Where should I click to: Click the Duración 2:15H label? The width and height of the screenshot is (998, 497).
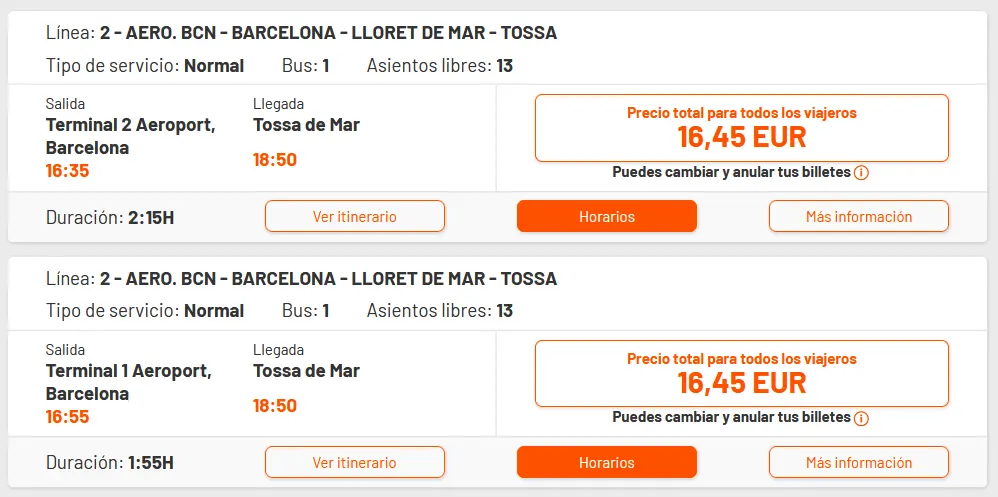point(110,217)
